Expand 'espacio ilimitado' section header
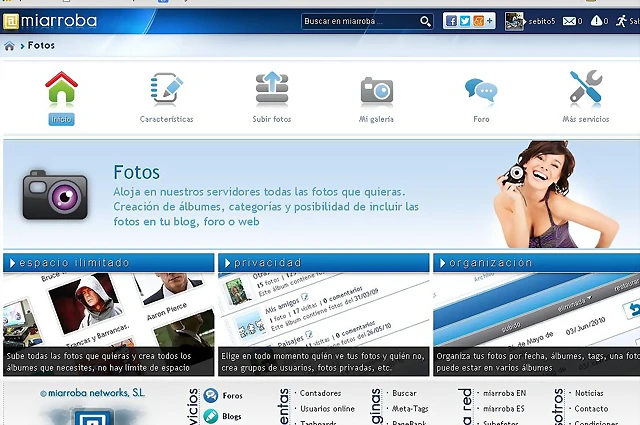Image resolution: width=640 pixels, height=425 pixels. [x=109, y=263]
